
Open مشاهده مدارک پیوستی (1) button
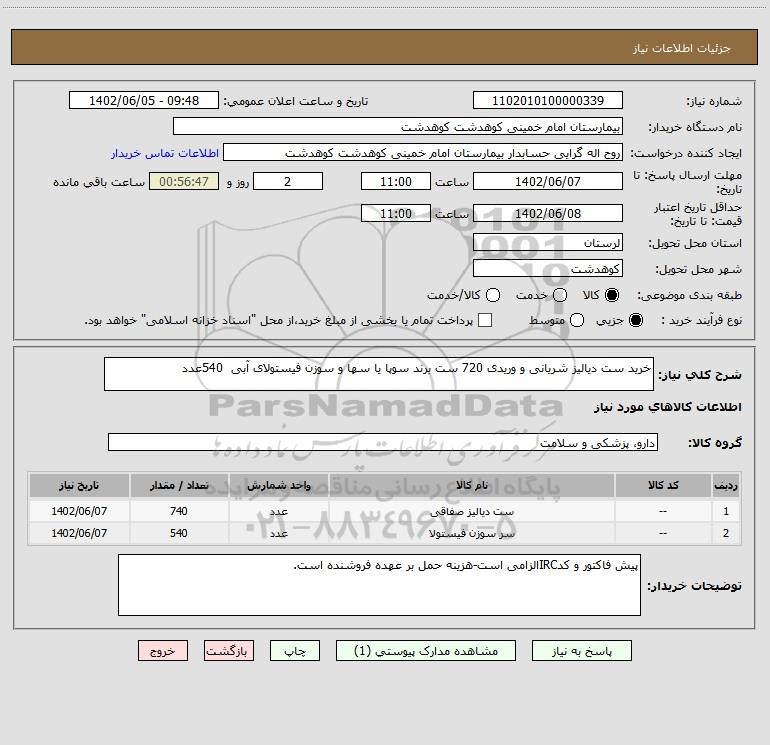click(426, 651)
